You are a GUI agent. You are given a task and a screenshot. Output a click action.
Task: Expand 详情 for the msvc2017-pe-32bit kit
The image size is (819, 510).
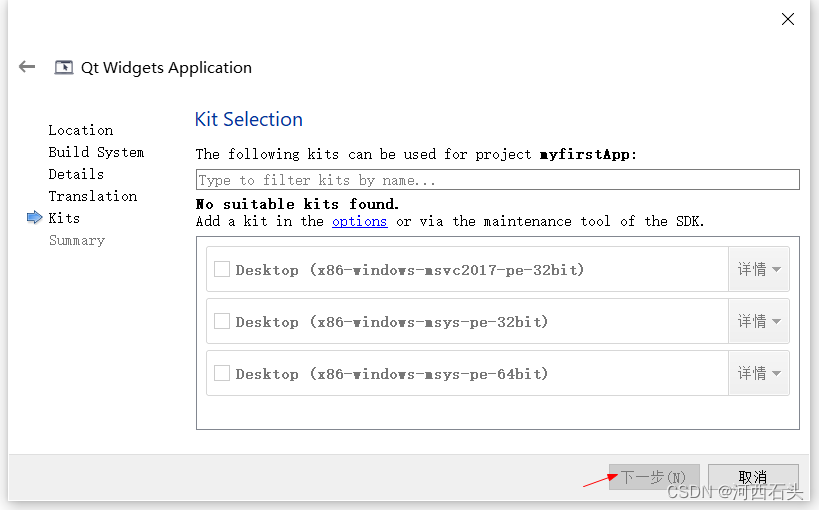[759, 269]
